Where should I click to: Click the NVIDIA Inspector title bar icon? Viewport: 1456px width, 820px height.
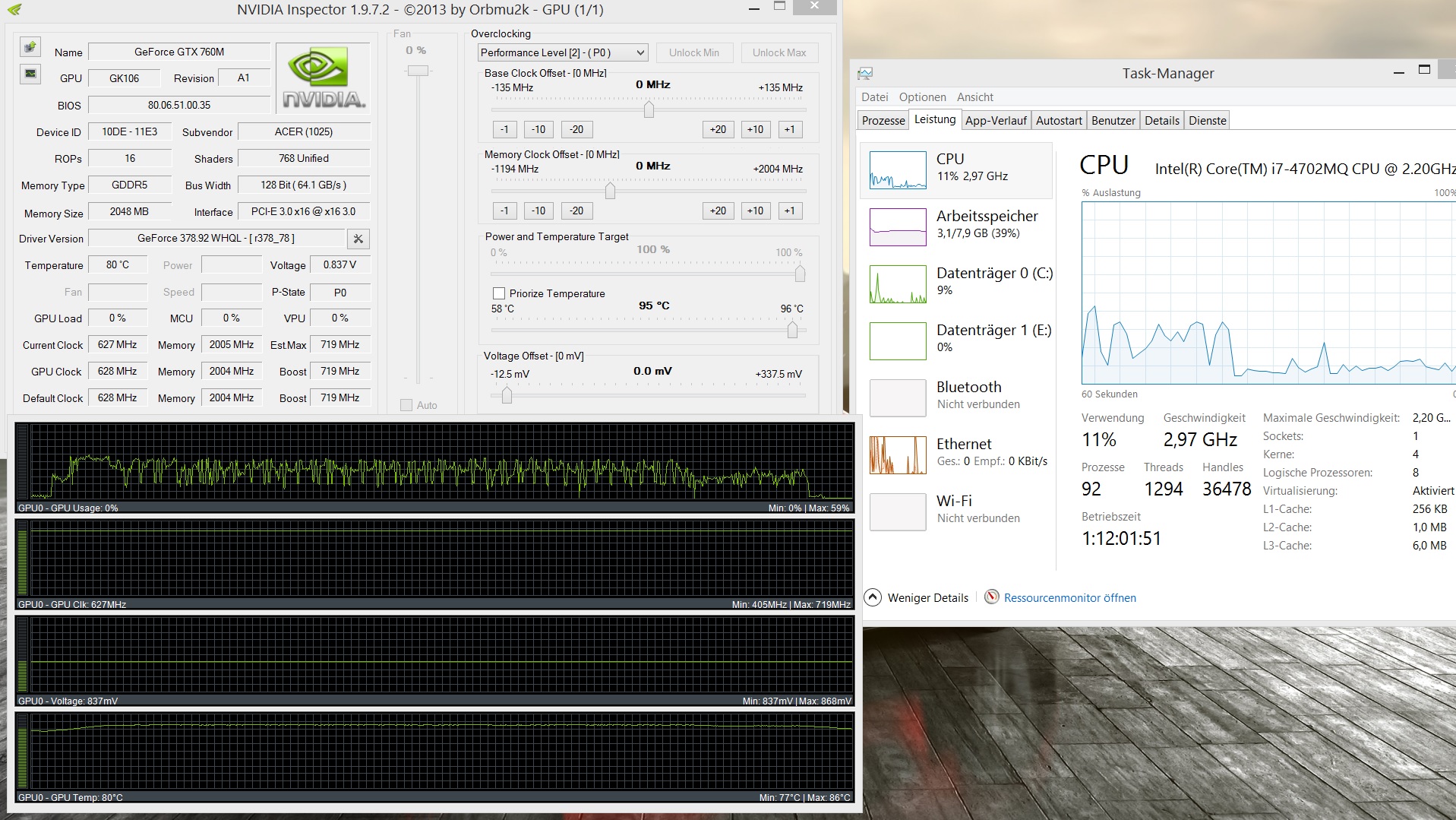[x=14, y=10]
